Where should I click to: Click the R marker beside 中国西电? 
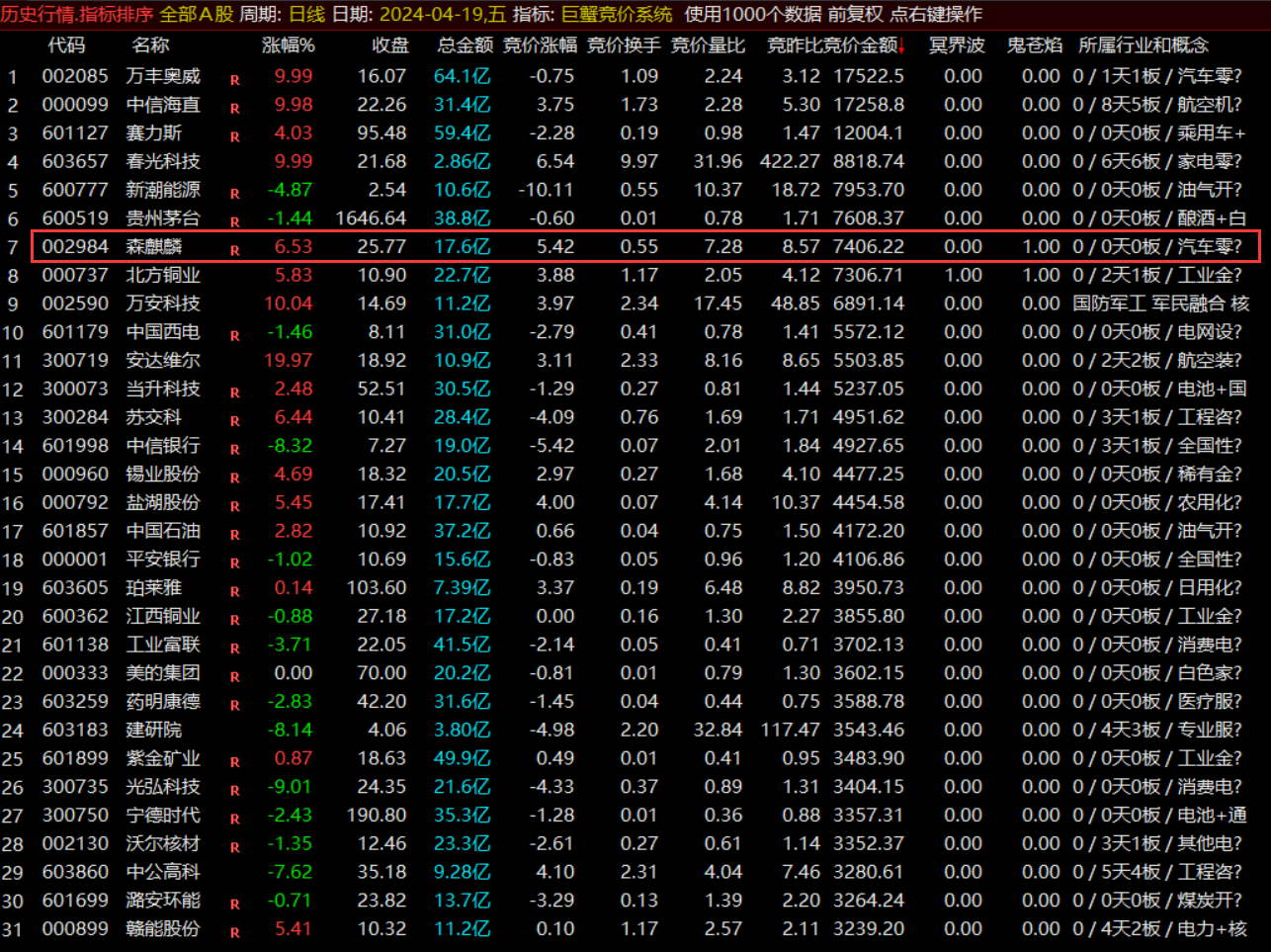click(235, 336)
